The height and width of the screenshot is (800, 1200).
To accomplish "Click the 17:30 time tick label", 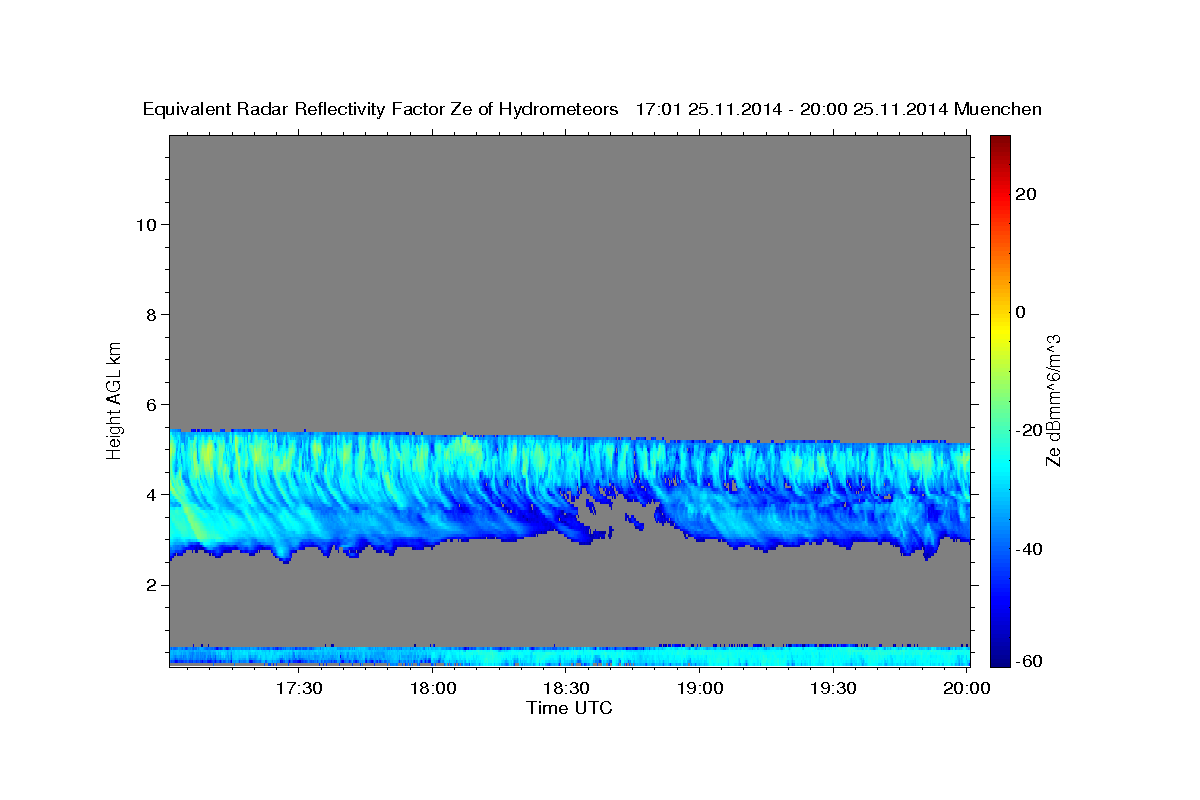I will coord(299,689).
